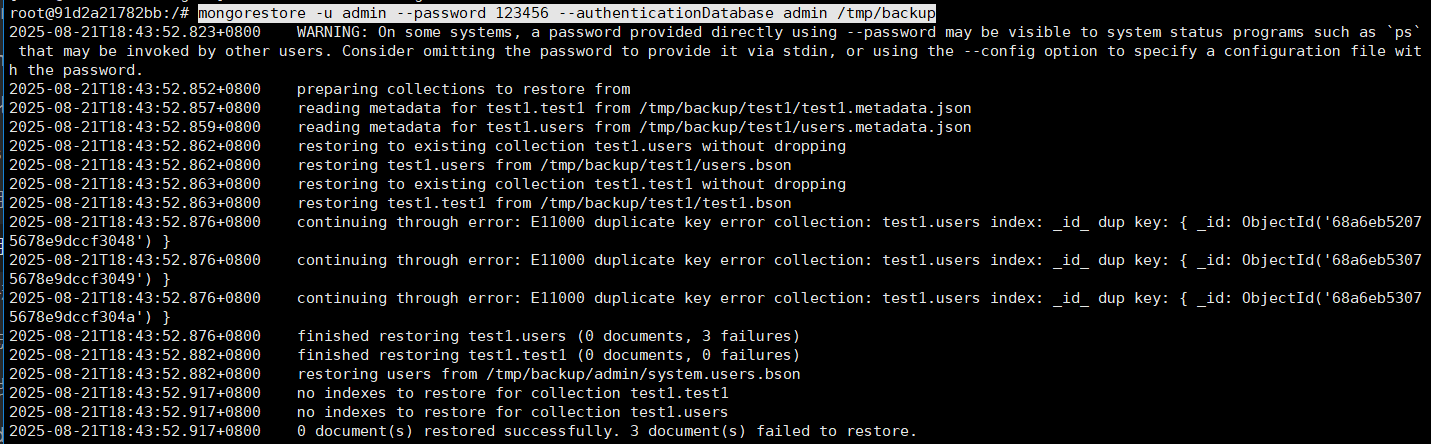Click 'no indexes to restore for collection test1.test1'
Image resolution: width=1431 pixels, height=444 pixels.
point(512,393)
